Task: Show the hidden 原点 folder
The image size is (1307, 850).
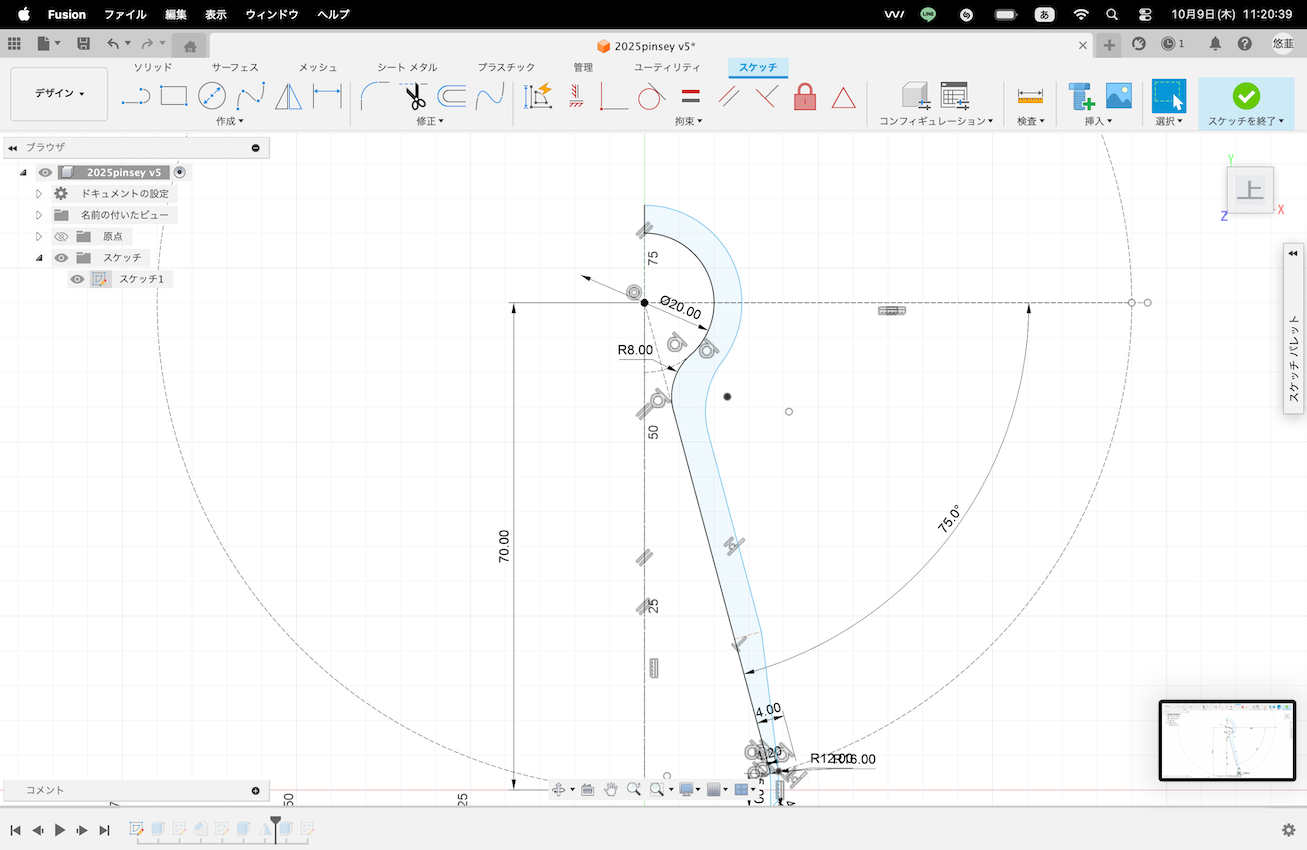Action: point(61,236)
